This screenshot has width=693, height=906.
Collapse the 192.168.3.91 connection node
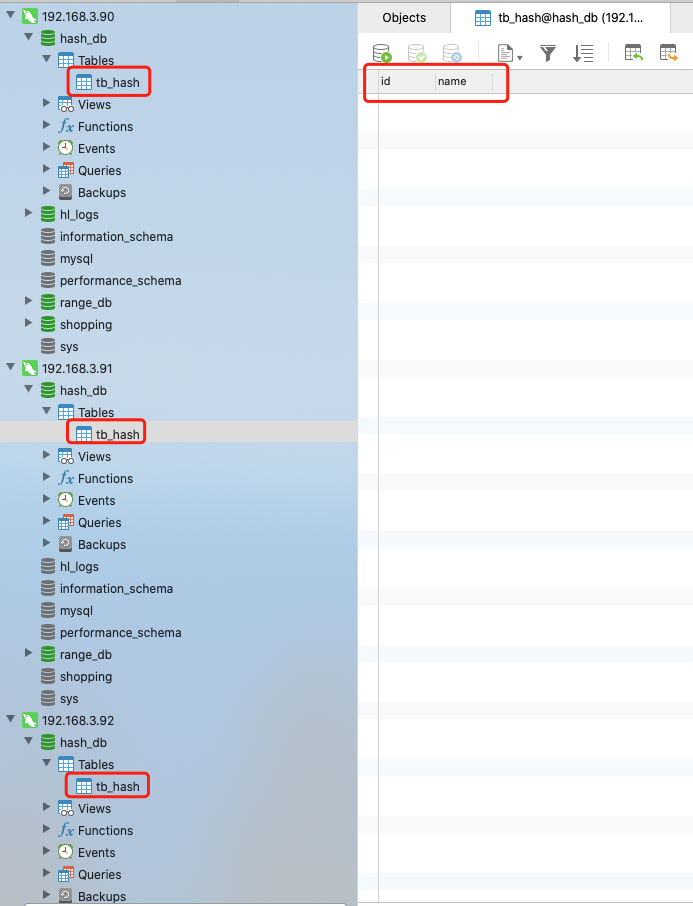[x=11, y=368]
